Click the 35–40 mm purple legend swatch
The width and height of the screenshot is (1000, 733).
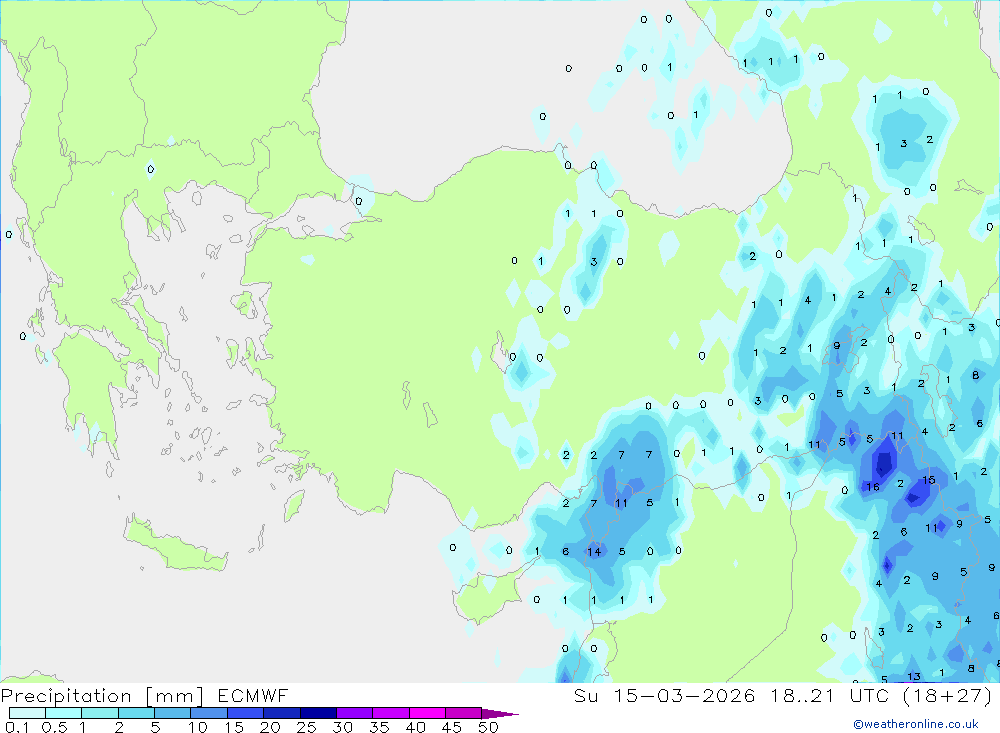[390, 713]
